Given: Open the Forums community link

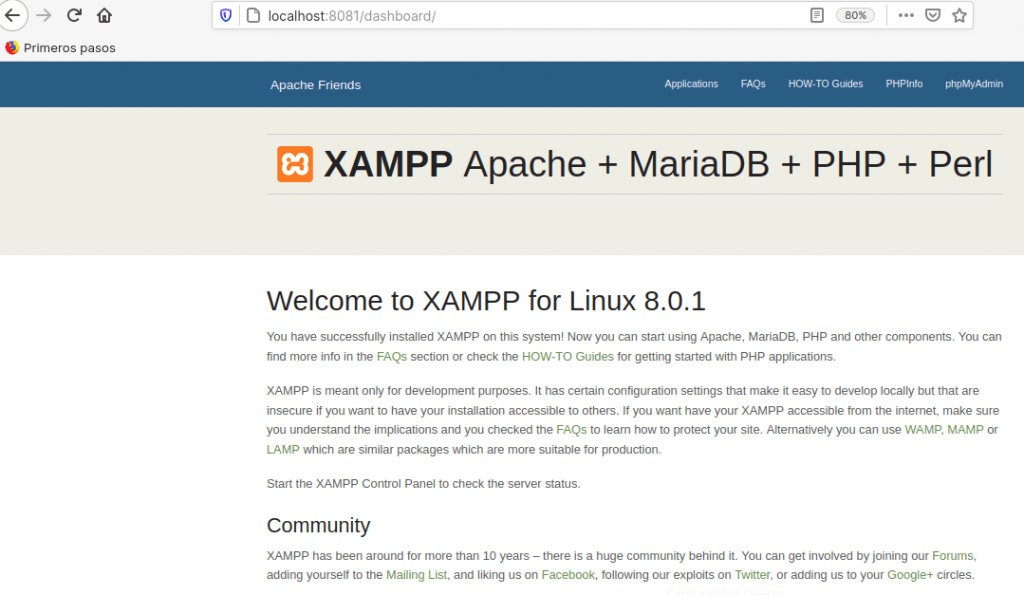Looking at the screenshot, I should point(952,555).
